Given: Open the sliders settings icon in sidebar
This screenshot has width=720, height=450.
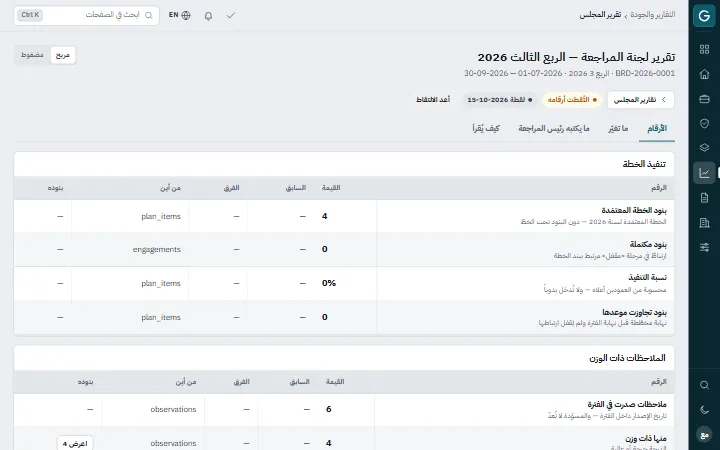Looking at the screenshot, I should point(704,248).
